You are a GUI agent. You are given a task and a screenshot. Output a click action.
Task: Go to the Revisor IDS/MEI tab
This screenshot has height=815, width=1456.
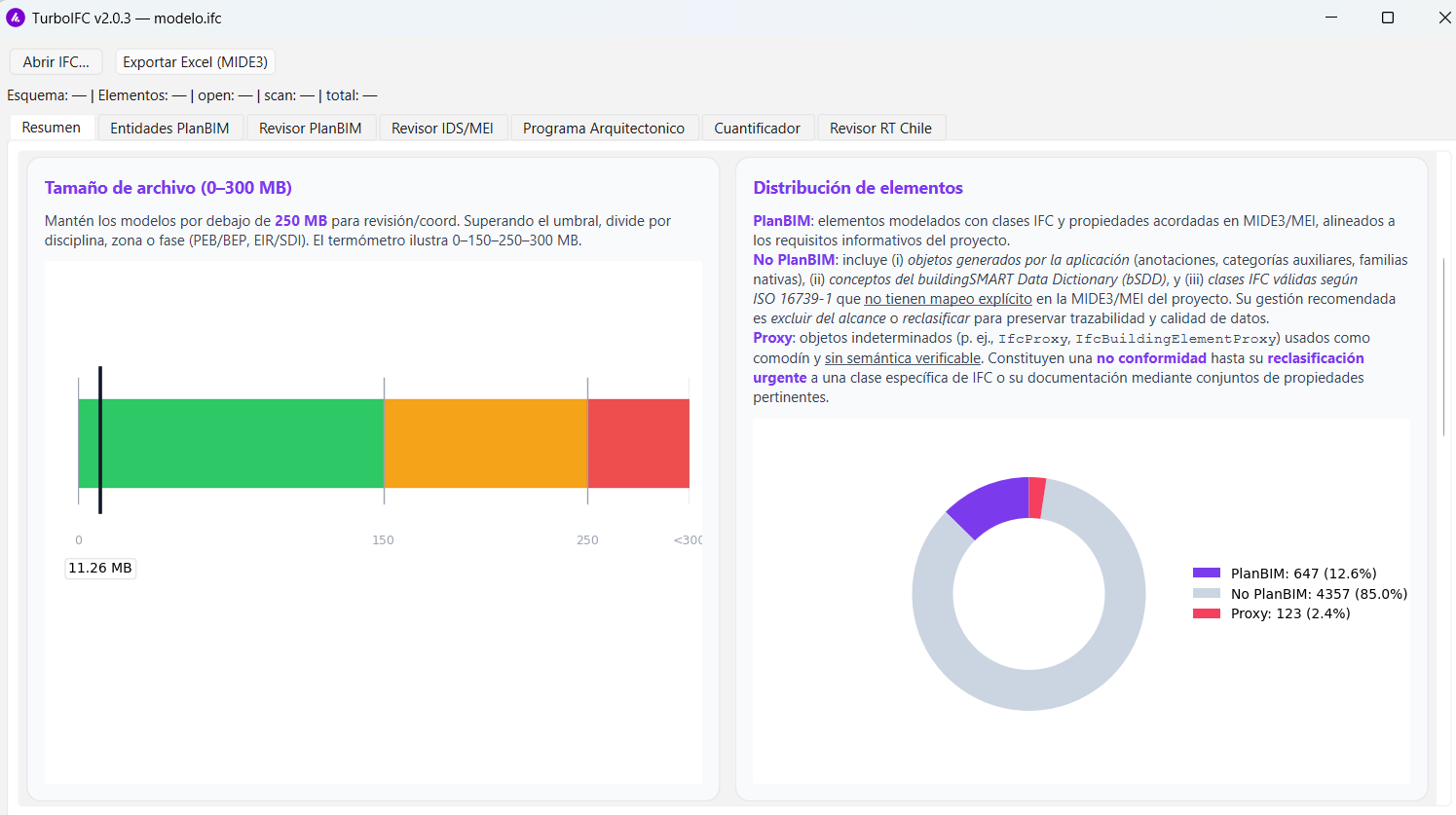coord(442,128)
